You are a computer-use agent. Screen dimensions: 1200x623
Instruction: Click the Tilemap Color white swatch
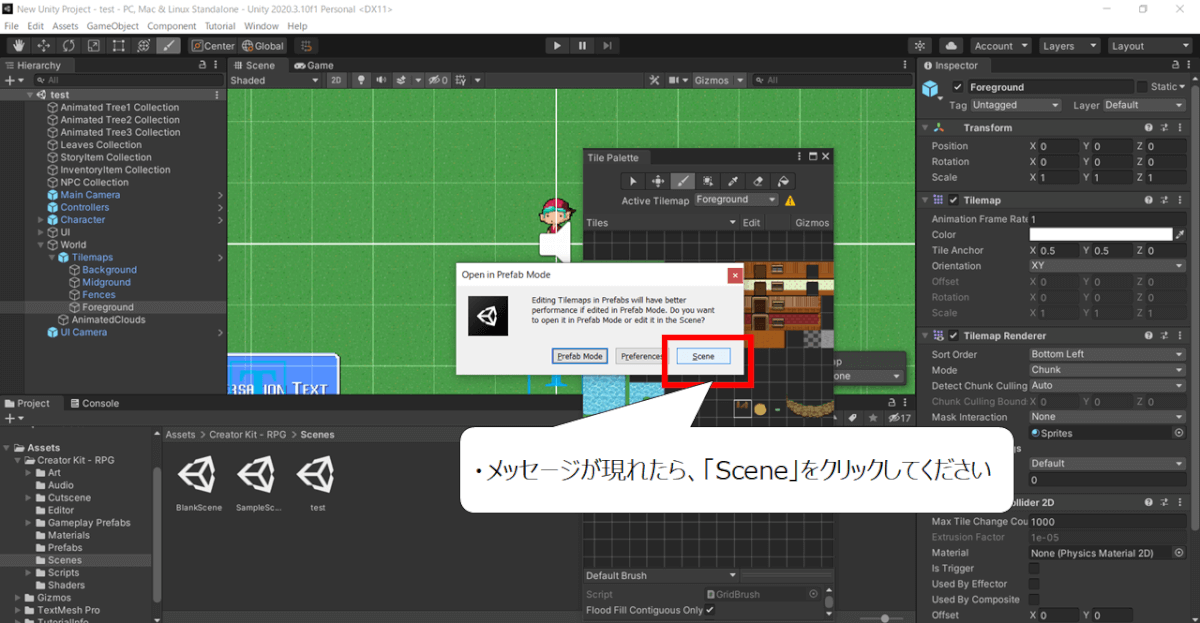(x=1099, y=235)
